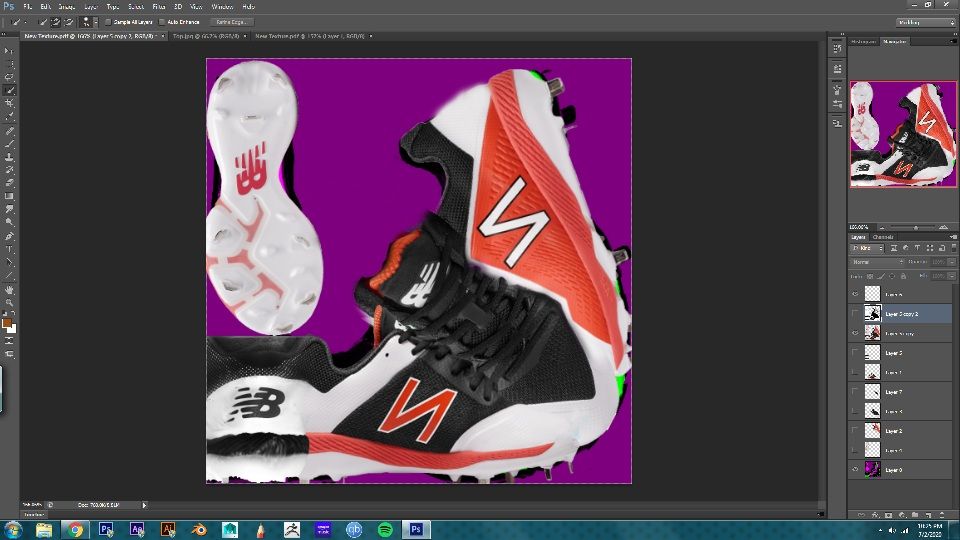
Task: Click Create new group folder icon
Action: coord(915,515)
